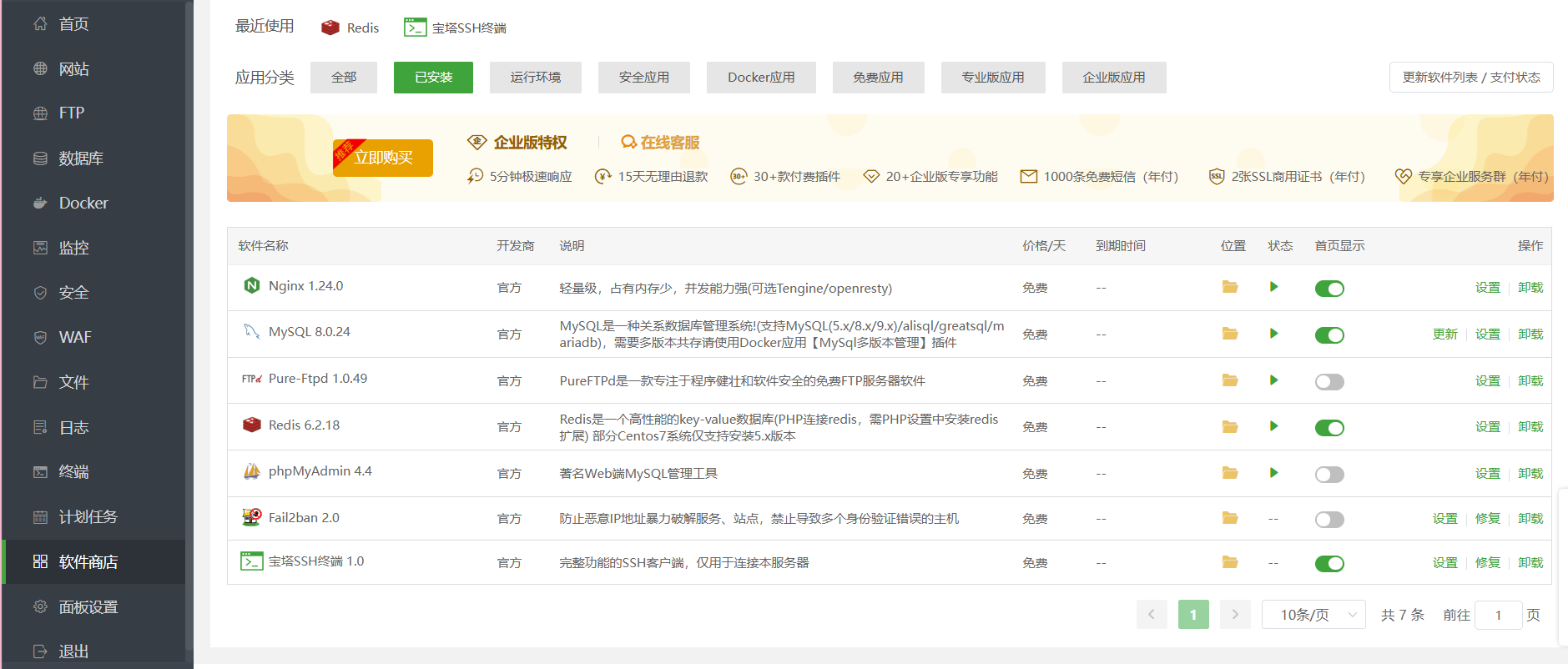Click the phpMyAdmin sailboat logo icon

coord(251,471)
